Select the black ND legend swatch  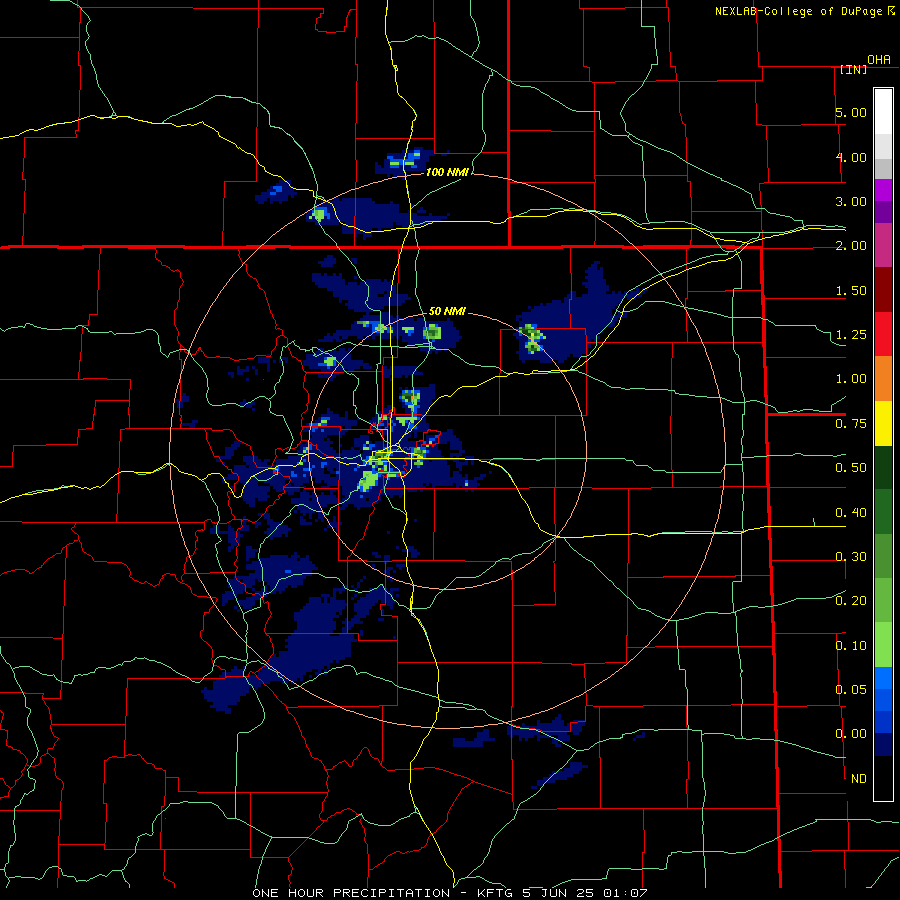tap(883, 778)
